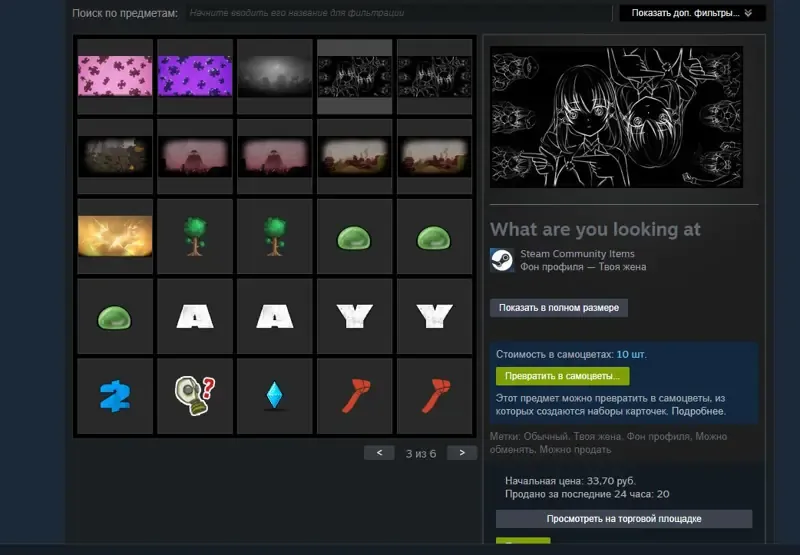The width and height of the screenshot is (800, 555).
Task: Select the dark rocky ruins background item
Action: pyautogui.click(x=115, y=156)
